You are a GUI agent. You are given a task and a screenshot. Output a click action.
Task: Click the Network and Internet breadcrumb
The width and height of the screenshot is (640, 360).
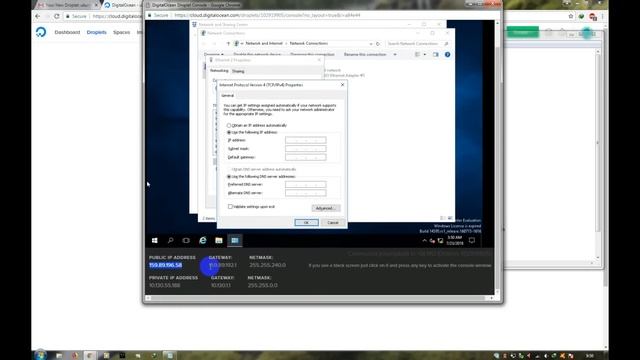point(264,43)
